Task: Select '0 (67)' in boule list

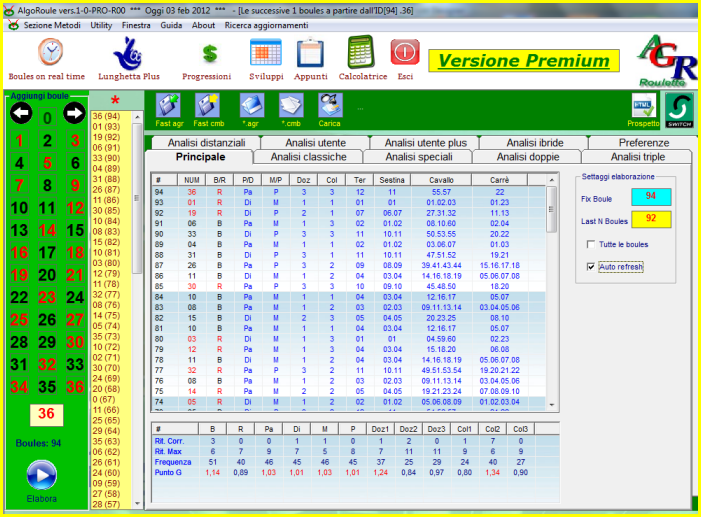Action: [x=104, y=399]
